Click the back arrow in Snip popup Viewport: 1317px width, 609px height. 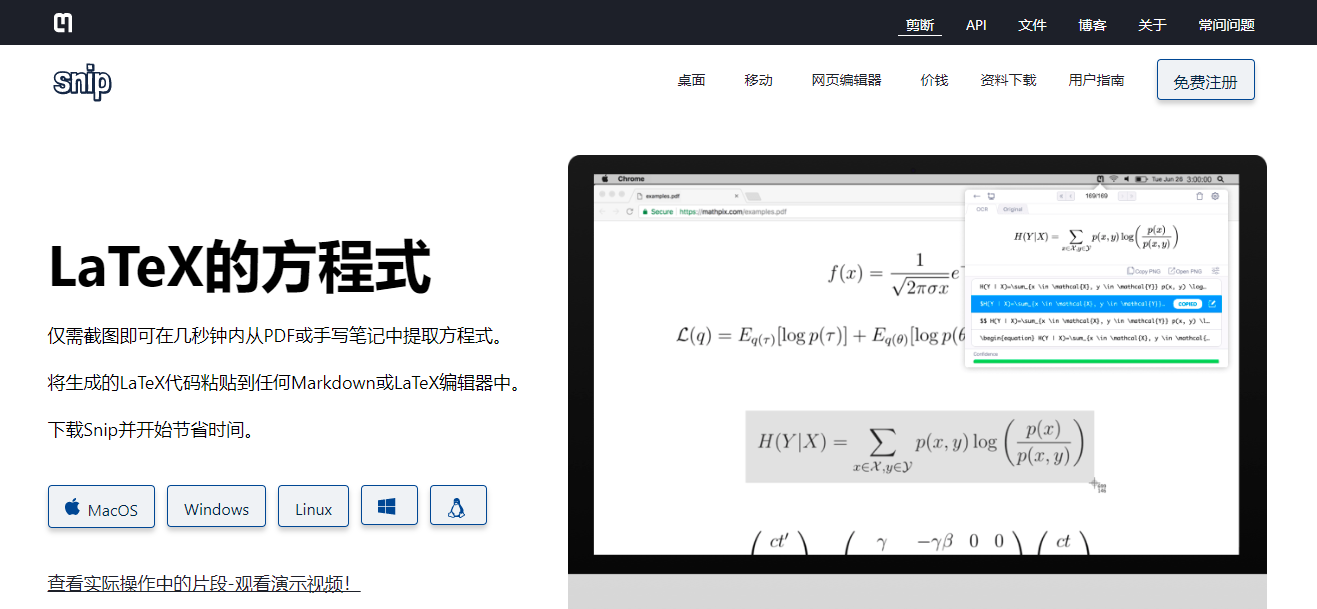(x=976, y=196)
